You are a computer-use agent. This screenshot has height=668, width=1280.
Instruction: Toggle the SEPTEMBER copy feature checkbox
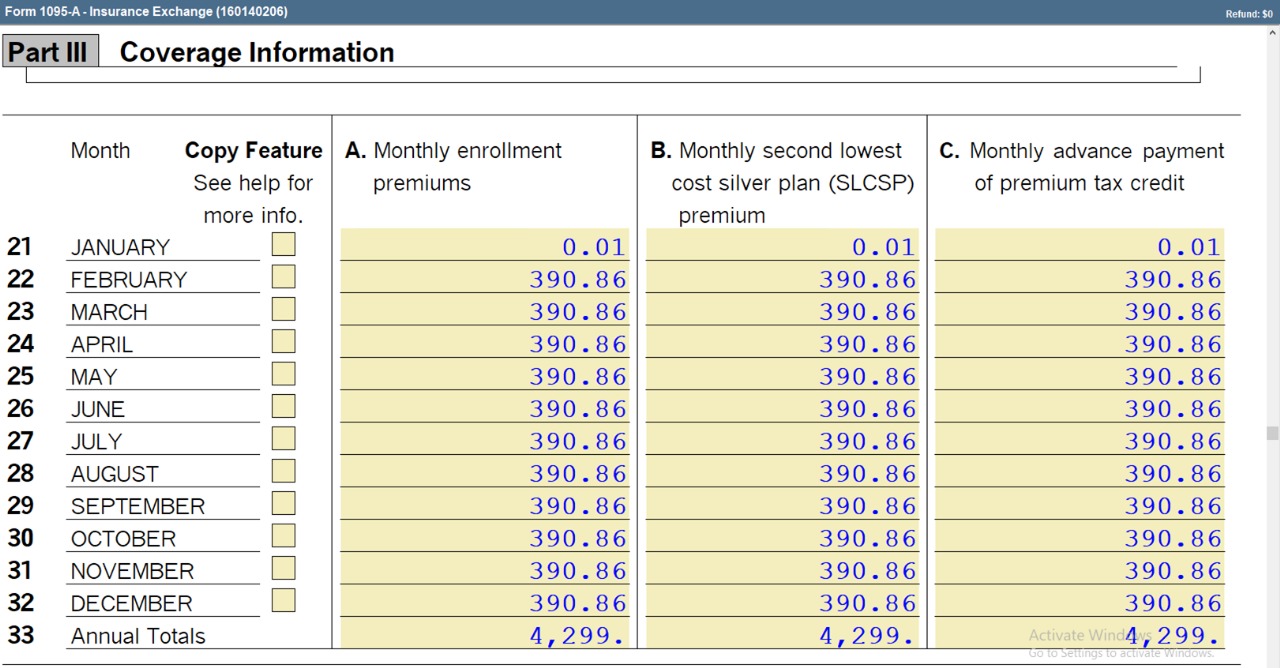[284, 504]
